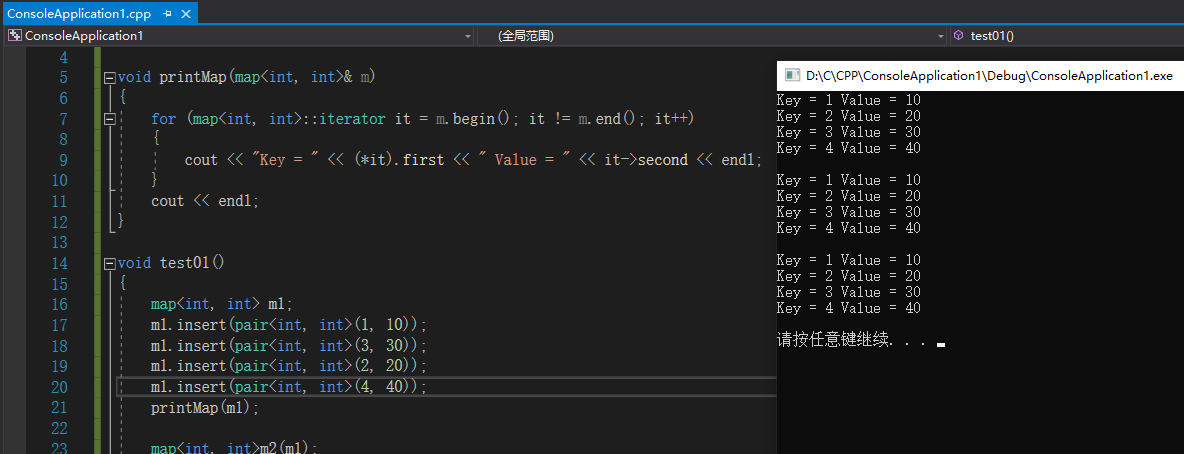Click line number 9 in the gutter
1184x454 pixels.
[63, 160]
